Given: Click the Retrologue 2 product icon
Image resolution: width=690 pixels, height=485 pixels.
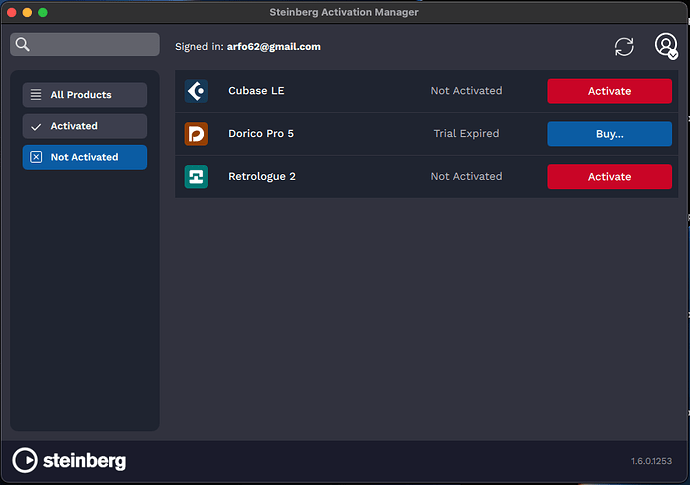Looking at the screenshot, I should coord(196,176).
